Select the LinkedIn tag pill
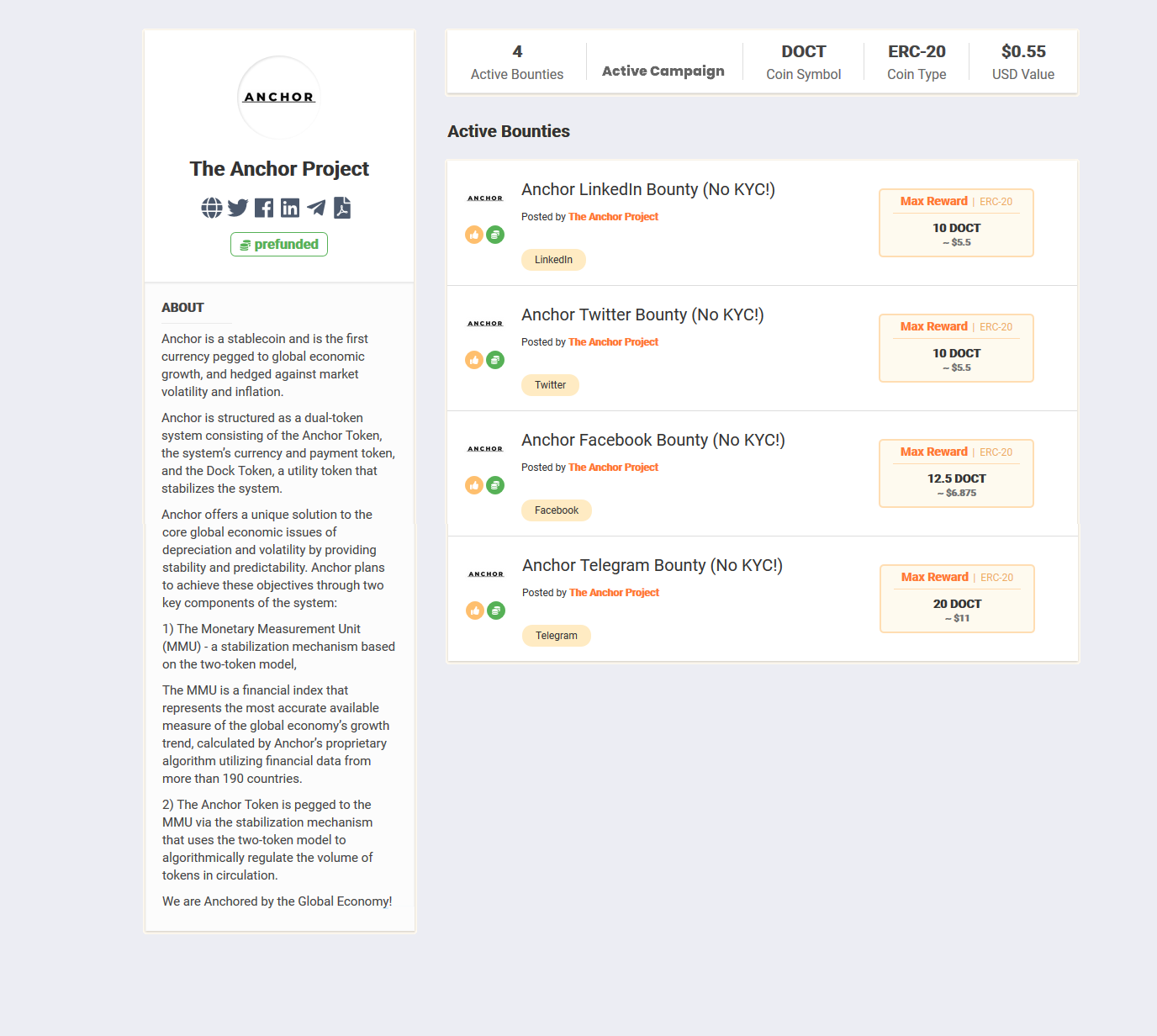The width and height of the screenshot is (1157, 1036). point(553,260)
